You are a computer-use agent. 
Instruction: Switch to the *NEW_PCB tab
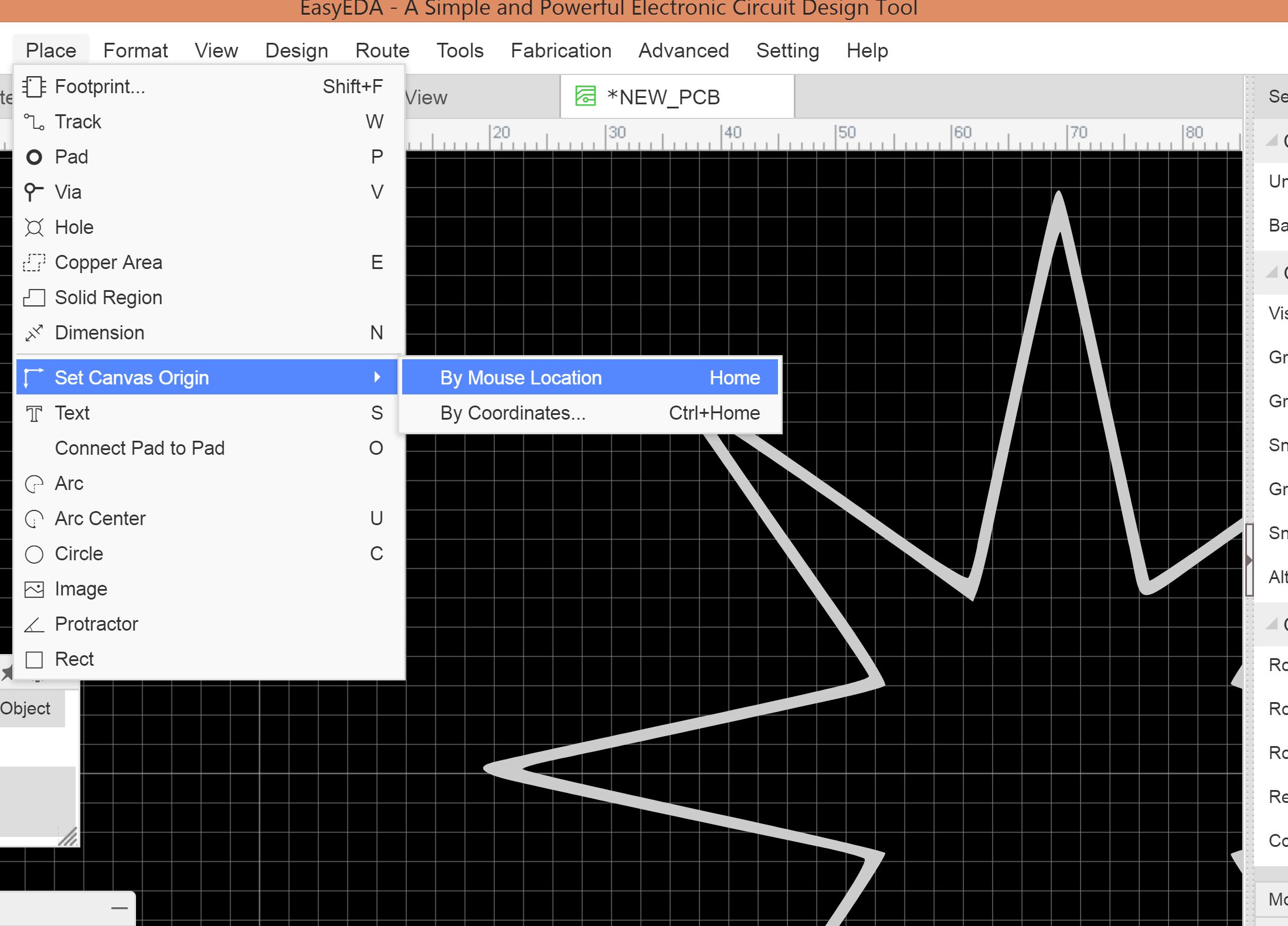click(677, 97)
